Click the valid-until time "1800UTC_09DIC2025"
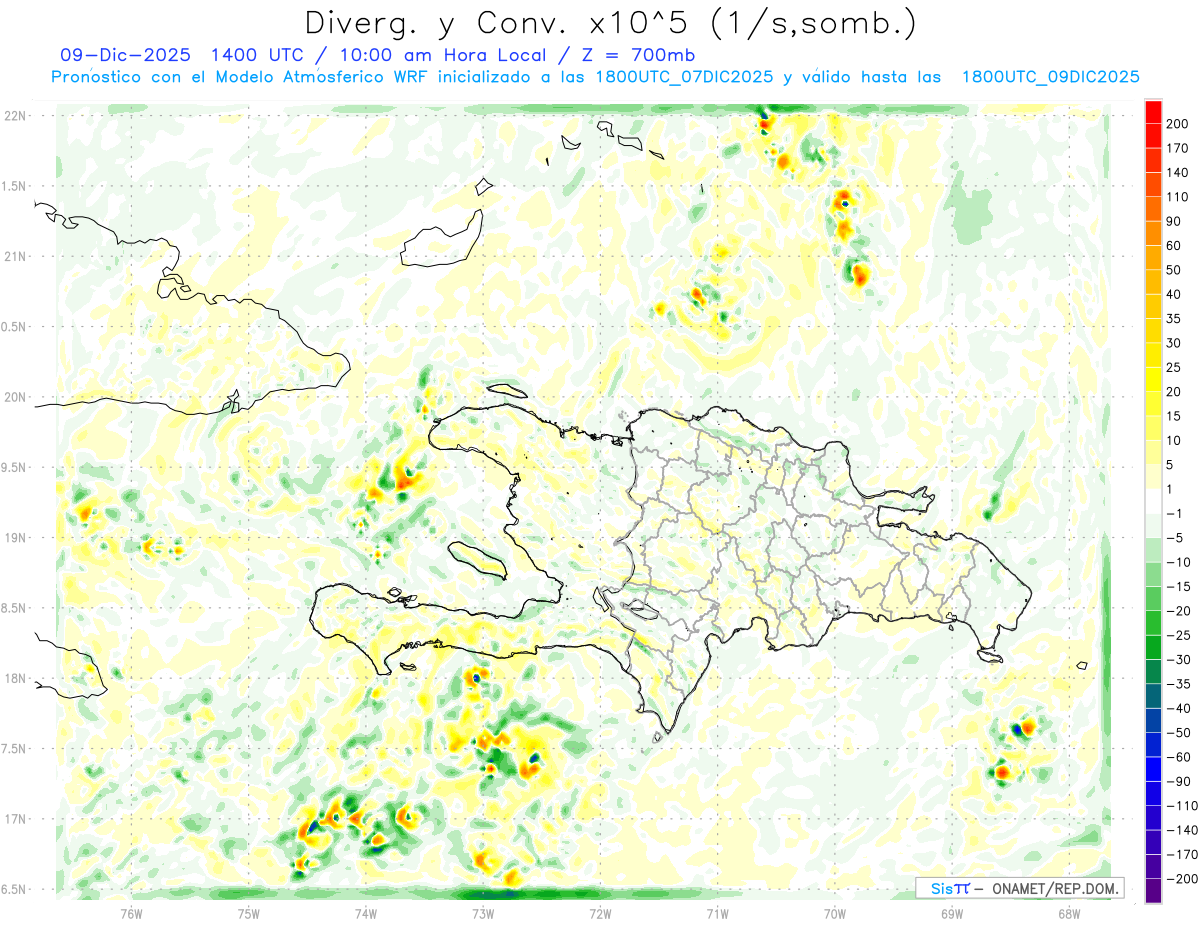This screenshot has width=1200, height=927. coord(1050,77)
